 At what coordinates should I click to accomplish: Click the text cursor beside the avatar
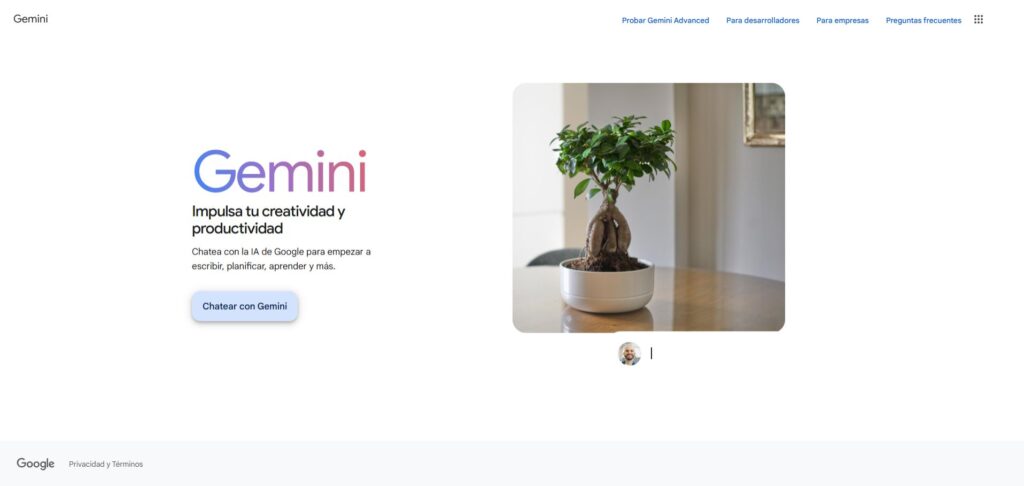[651, 353]
